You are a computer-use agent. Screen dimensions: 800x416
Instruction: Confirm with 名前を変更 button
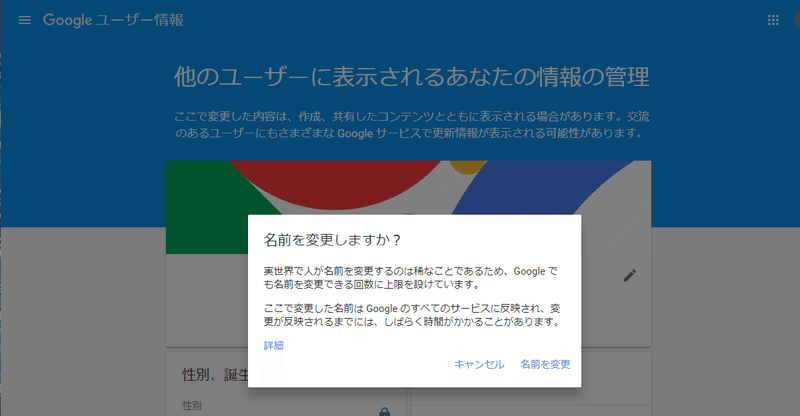(x=545, y=364)
